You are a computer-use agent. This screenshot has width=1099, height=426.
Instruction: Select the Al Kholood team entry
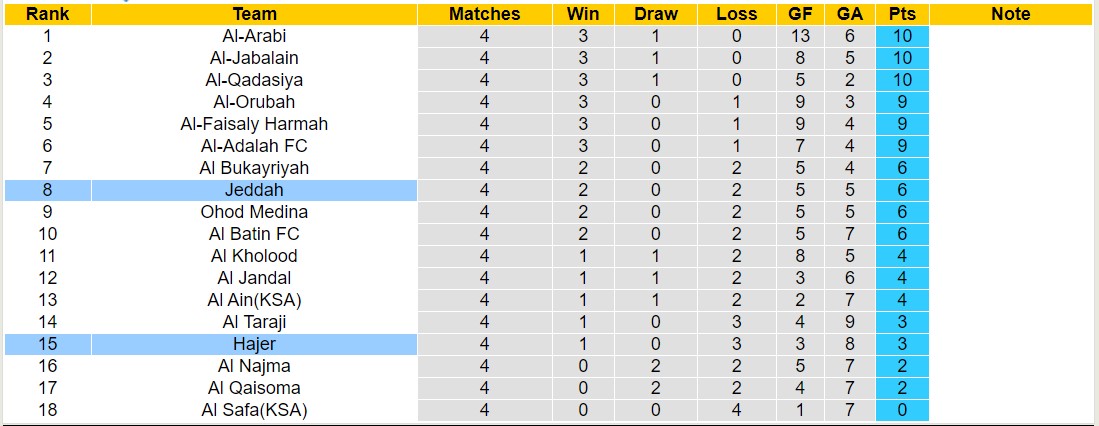[254, 256]
